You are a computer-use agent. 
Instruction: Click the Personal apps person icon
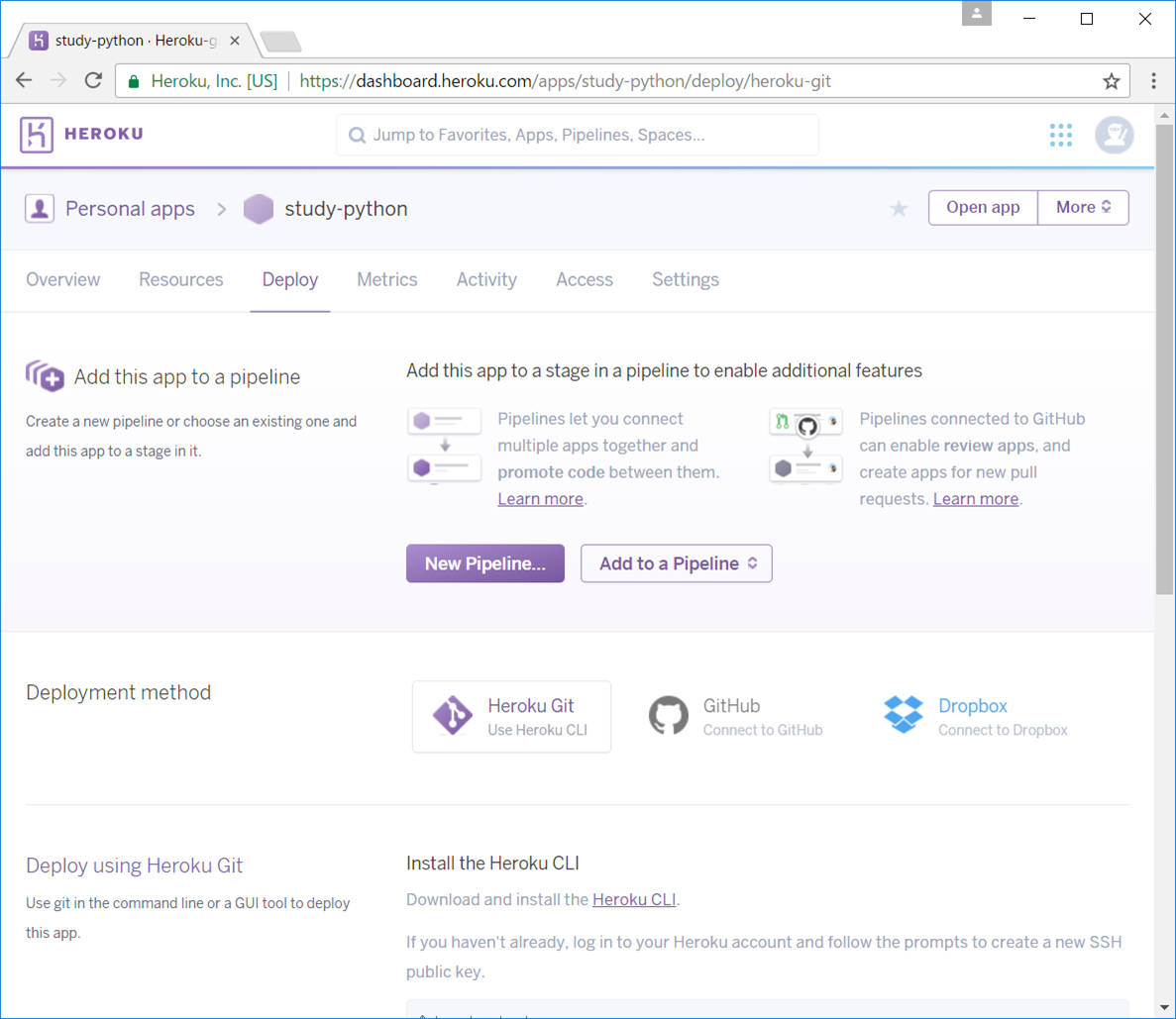40,209
